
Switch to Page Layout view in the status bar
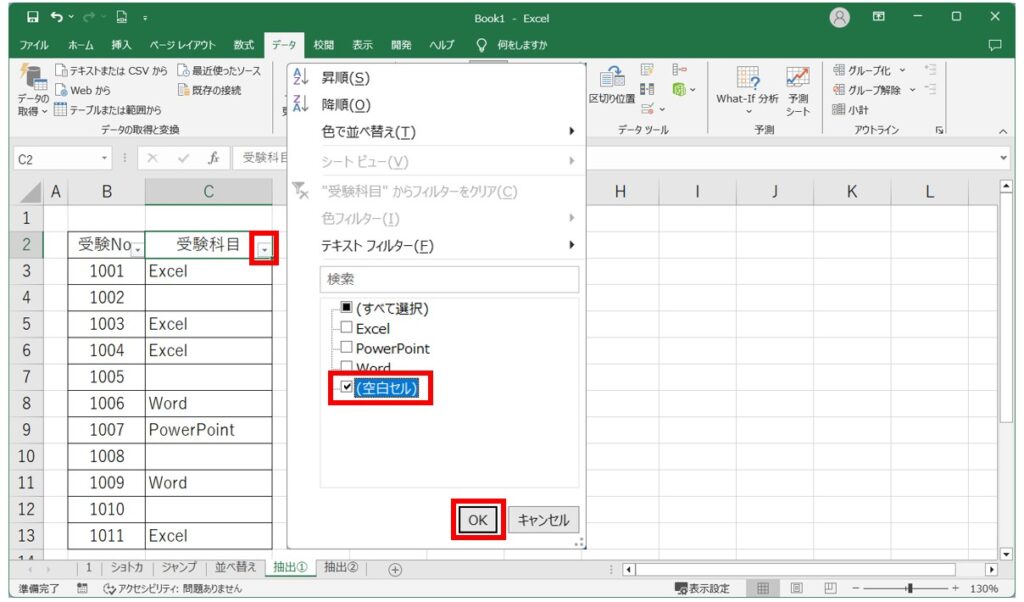797,588
